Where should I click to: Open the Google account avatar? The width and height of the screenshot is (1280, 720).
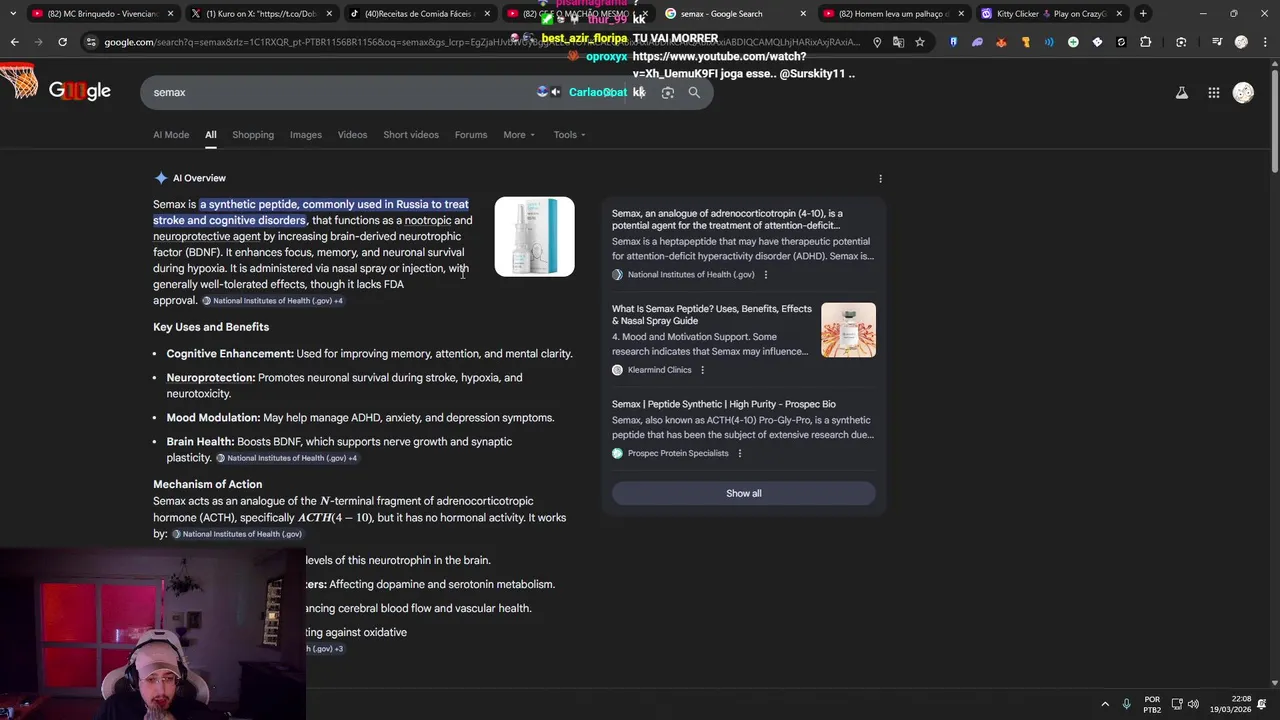[1243, 92]
